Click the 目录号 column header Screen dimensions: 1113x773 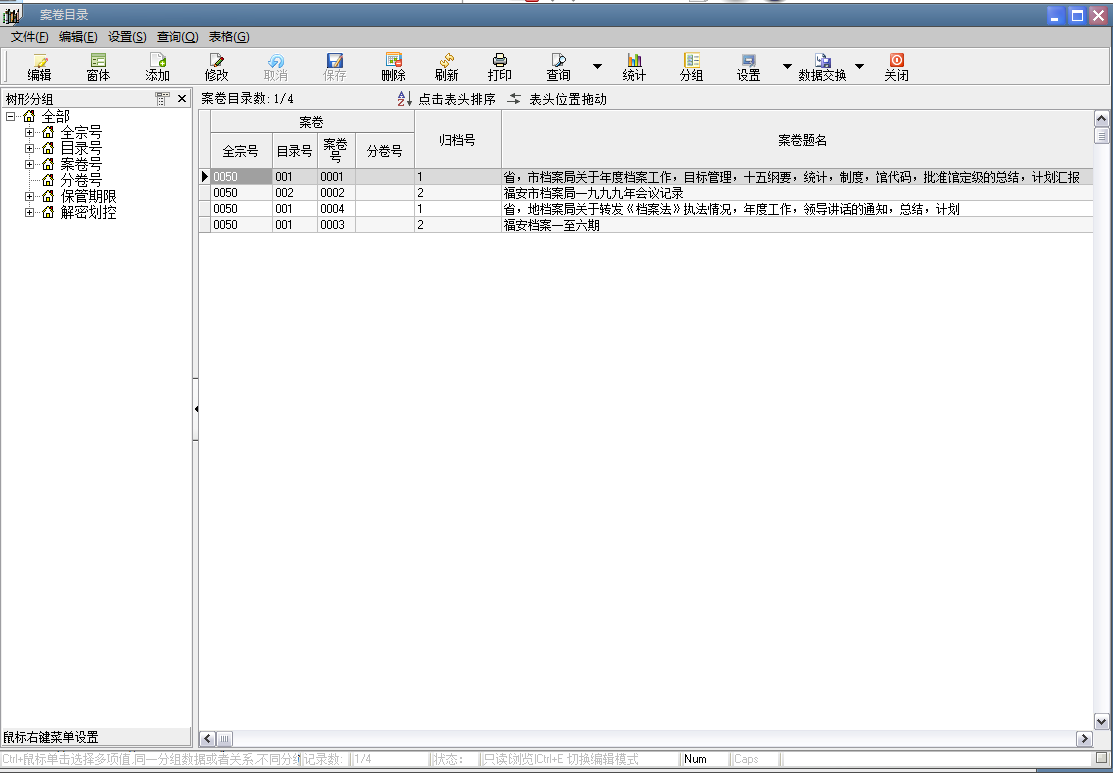(295, 151)
